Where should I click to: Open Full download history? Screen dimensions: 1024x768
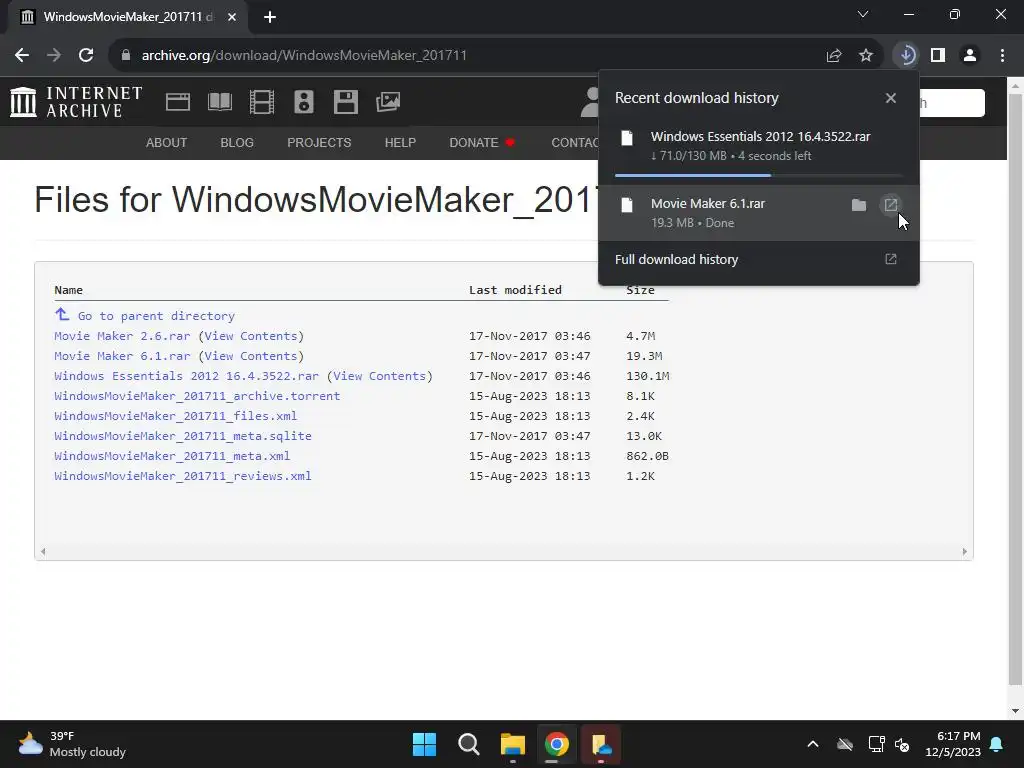[x=759, y=259]
